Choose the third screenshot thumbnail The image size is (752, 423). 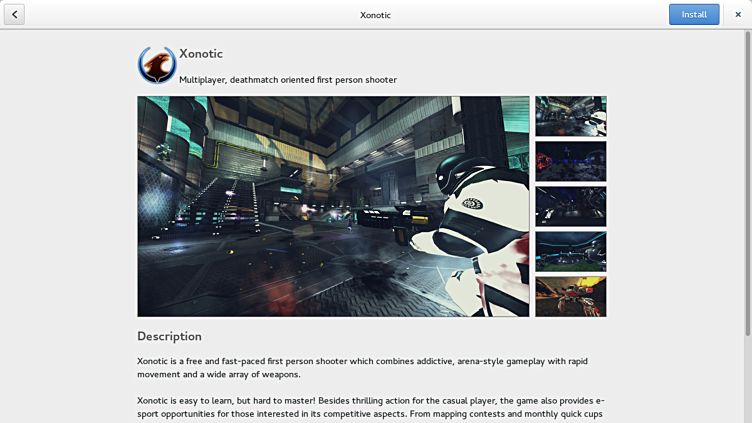pos(570,206)
